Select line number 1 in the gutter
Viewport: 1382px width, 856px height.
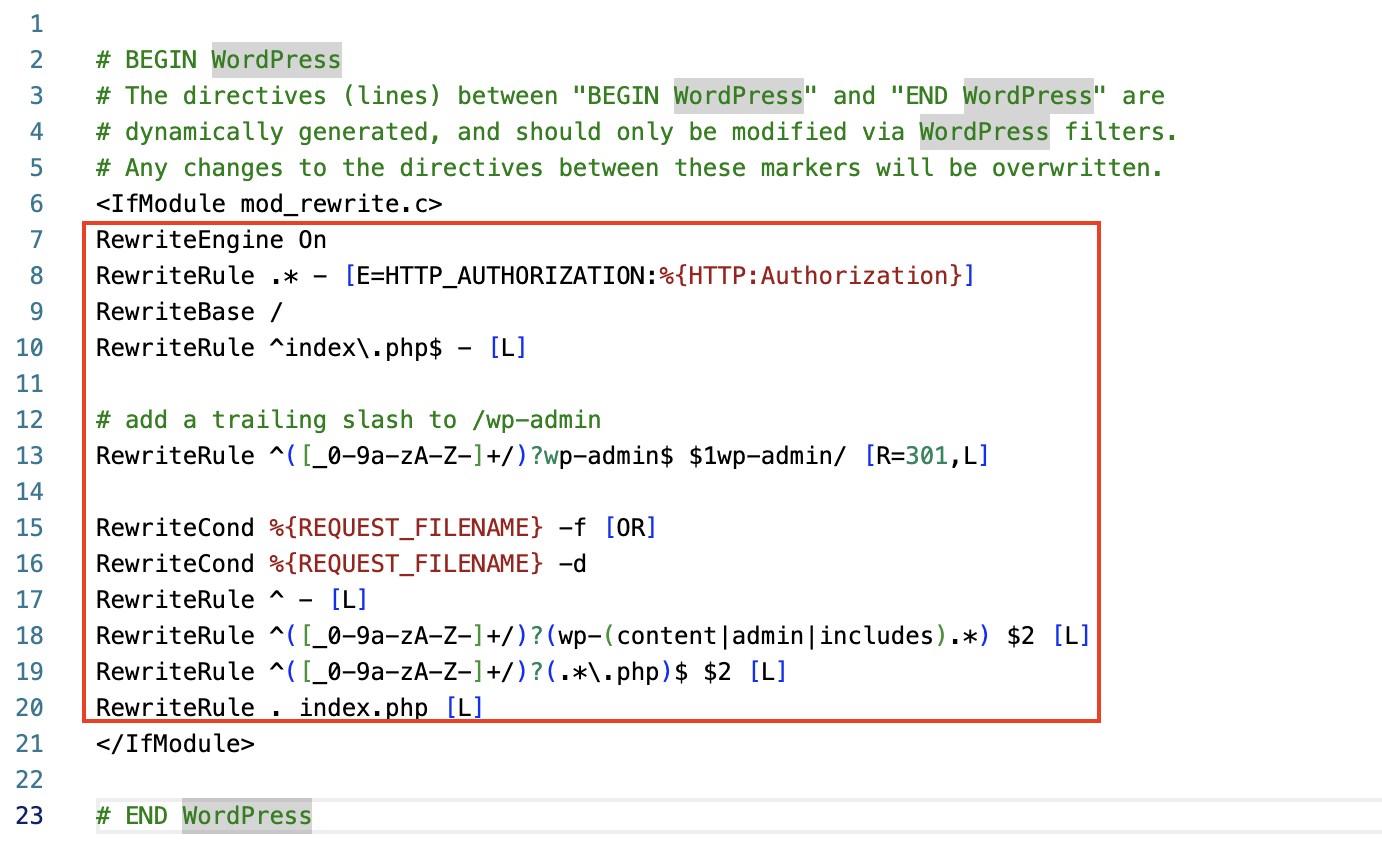pos(36,24)
